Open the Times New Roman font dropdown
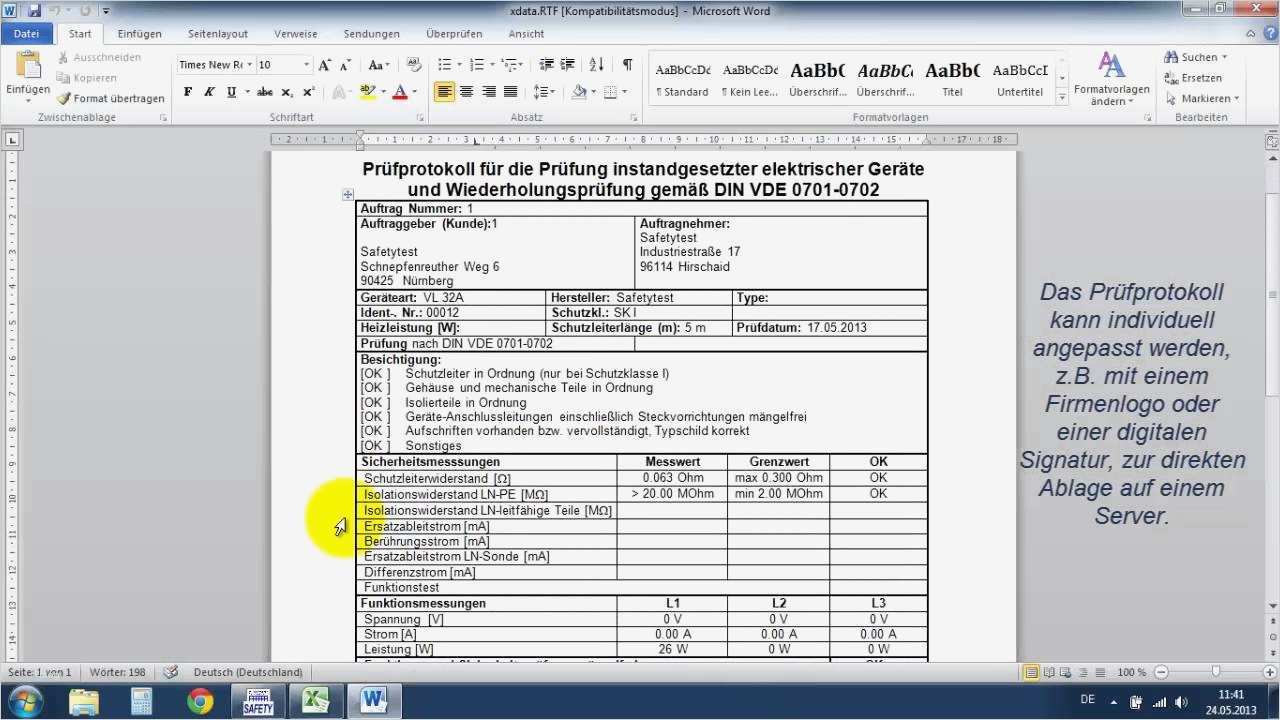This screenshot has height=720, width=1280. point(250,64)
